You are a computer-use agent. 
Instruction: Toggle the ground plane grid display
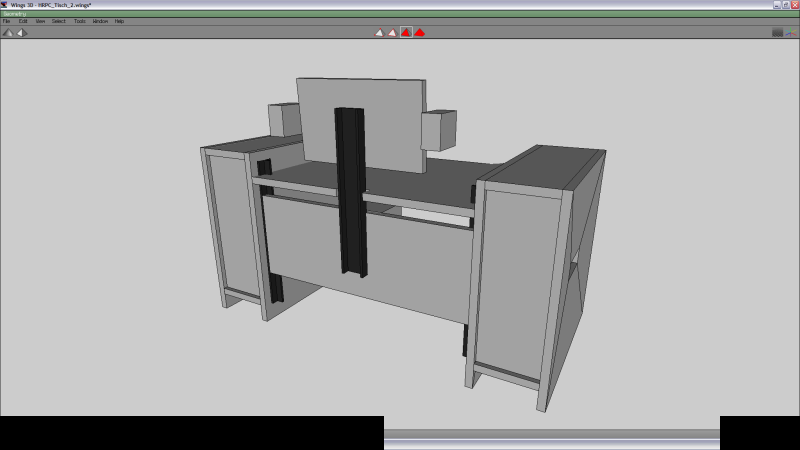[x=777, y=32]
